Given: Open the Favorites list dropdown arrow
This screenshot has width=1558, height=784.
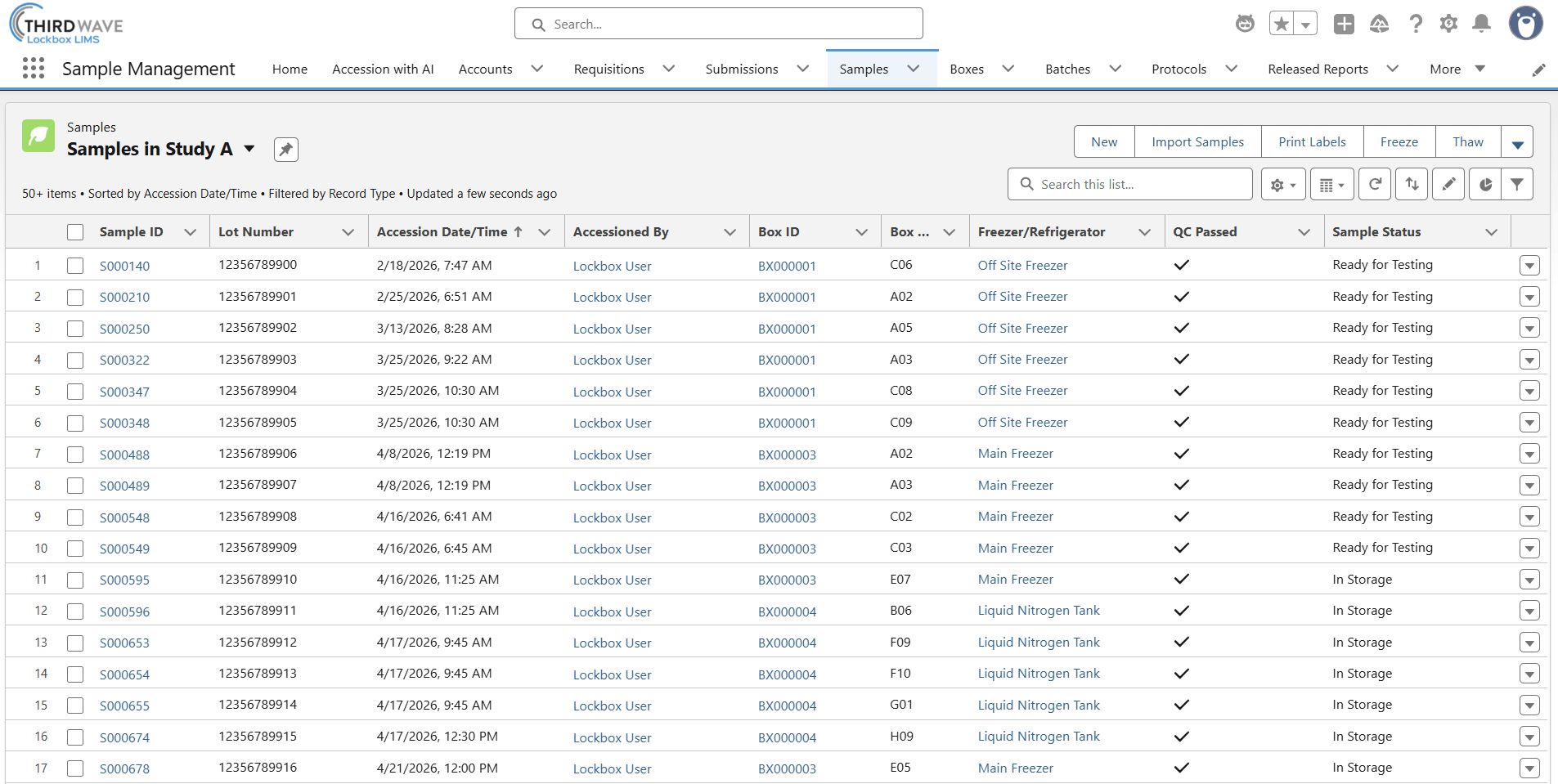Looking at the screenshot, I should point(1306,24).
